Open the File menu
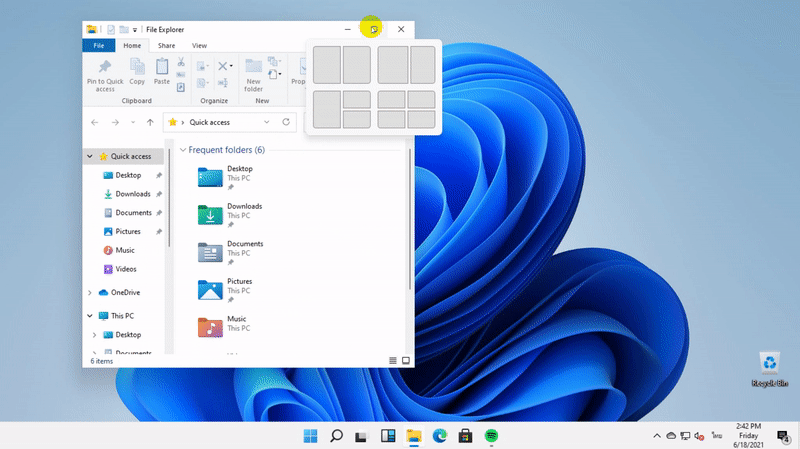The height and width of the screenshot is (449, 800). pyautogui.click(x=98, y=45)
